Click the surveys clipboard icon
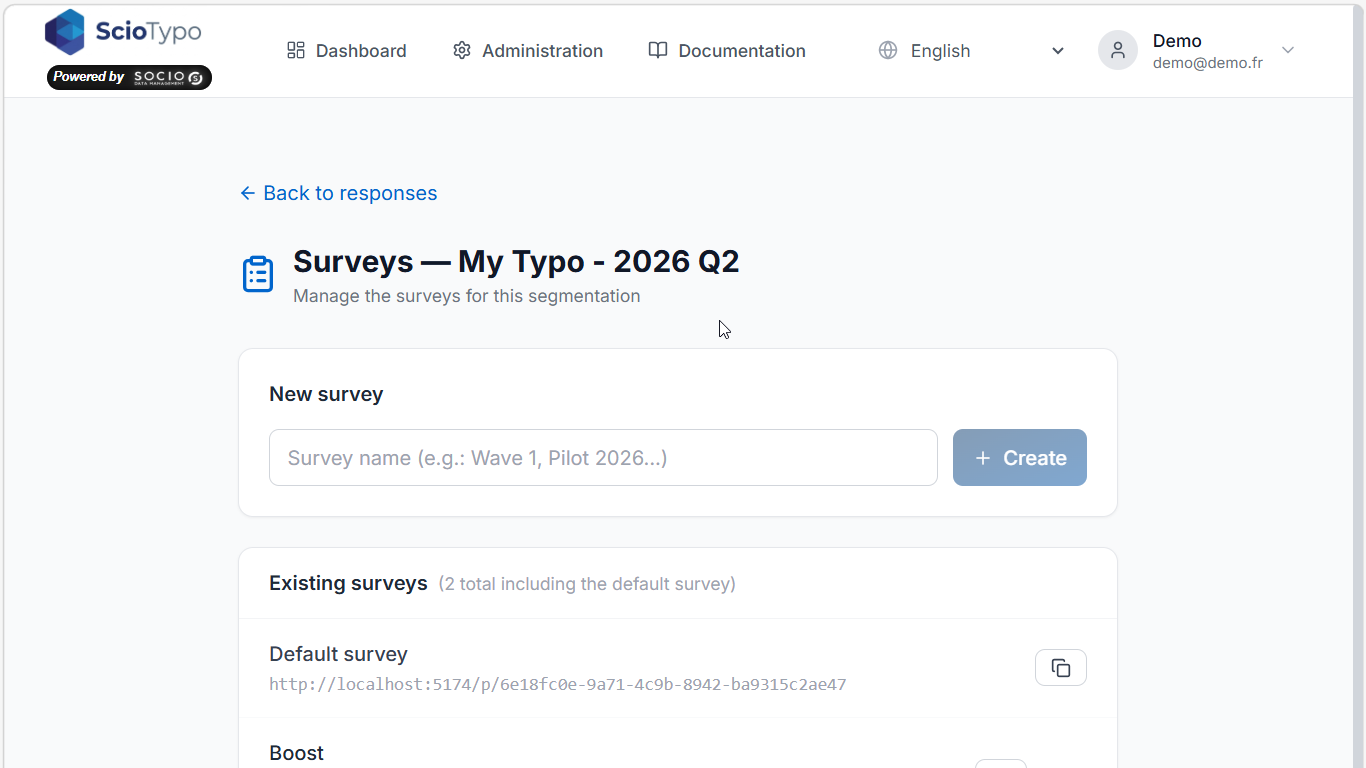This screenshot has width=1366, height=768. pos(258,274)
